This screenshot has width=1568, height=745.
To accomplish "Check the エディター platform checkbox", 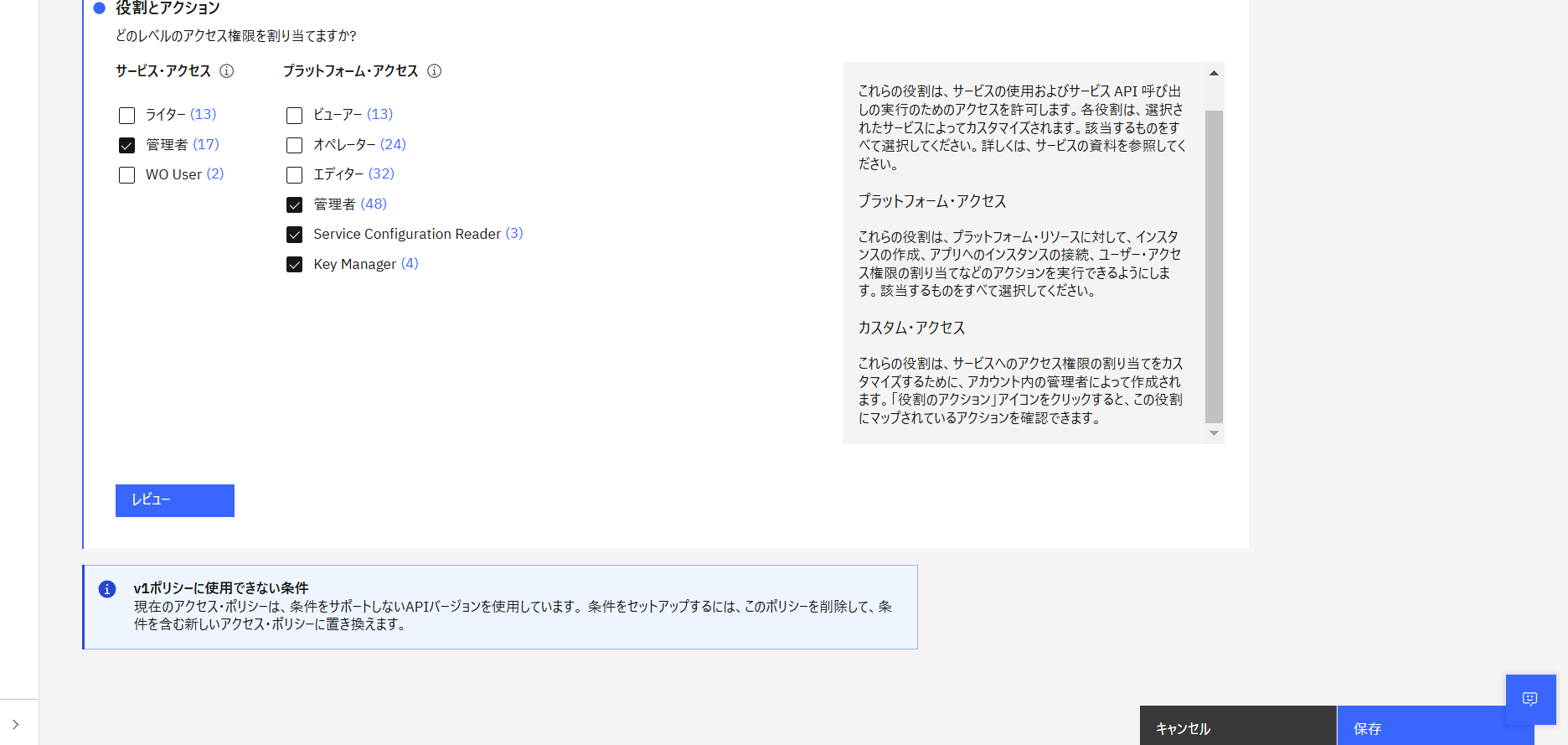I will 295,175.
